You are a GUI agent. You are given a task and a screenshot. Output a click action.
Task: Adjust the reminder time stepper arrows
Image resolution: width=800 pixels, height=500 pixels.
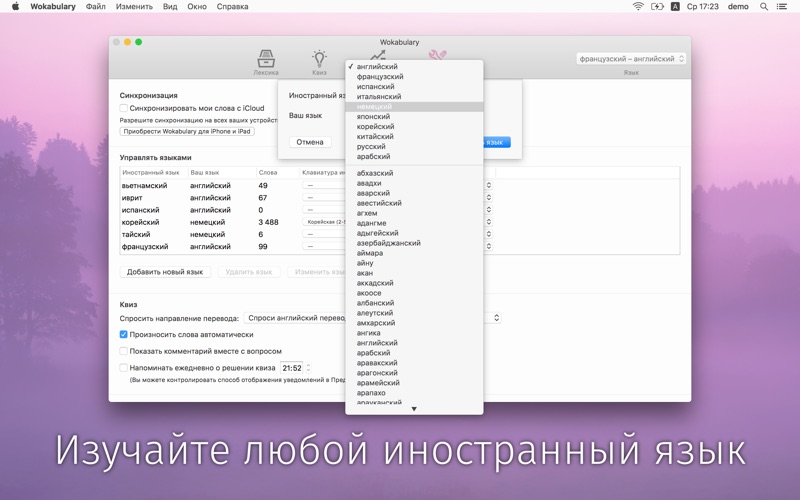308,368
